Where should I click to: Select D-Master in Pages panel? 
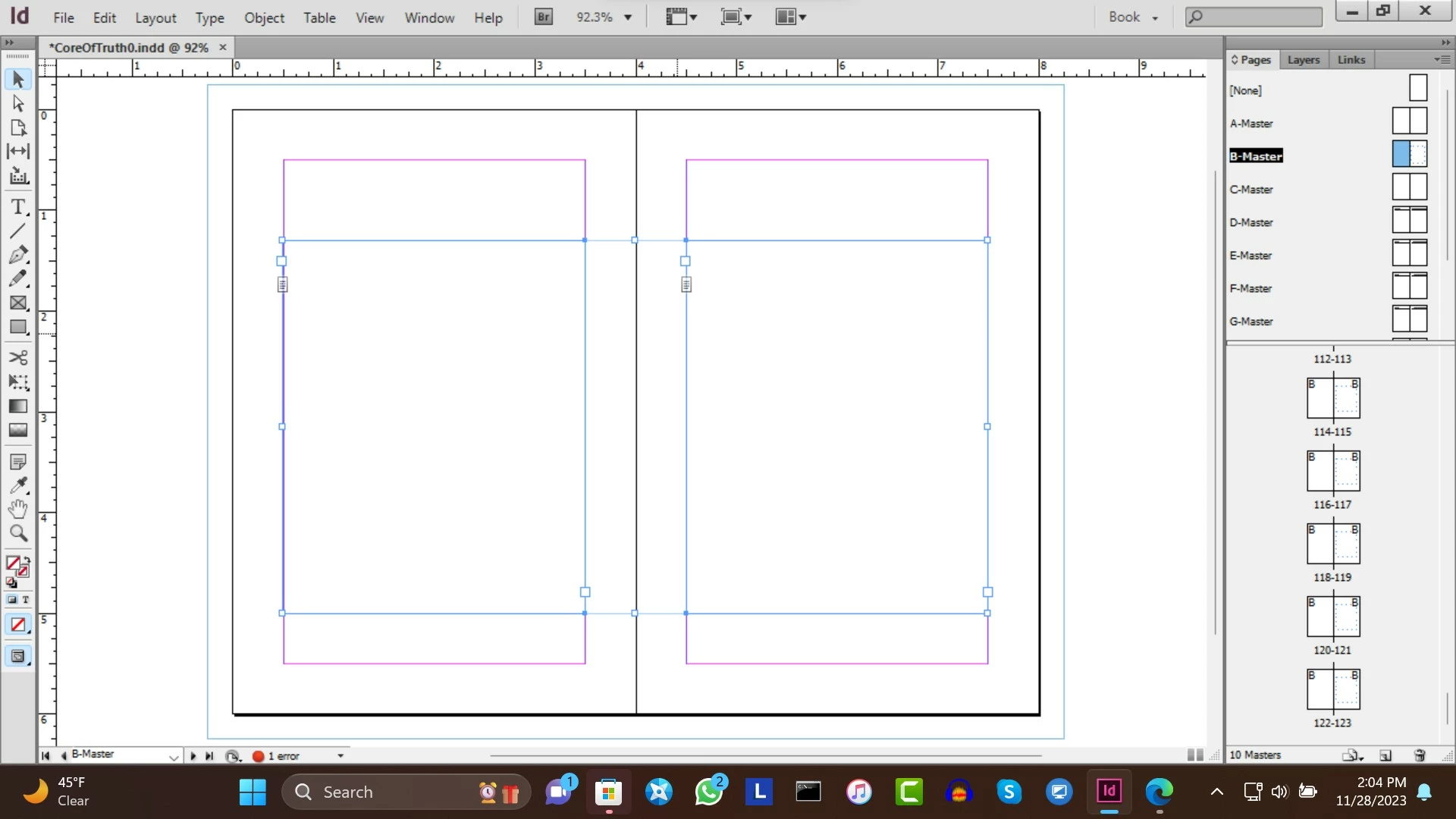point(1251,222)
